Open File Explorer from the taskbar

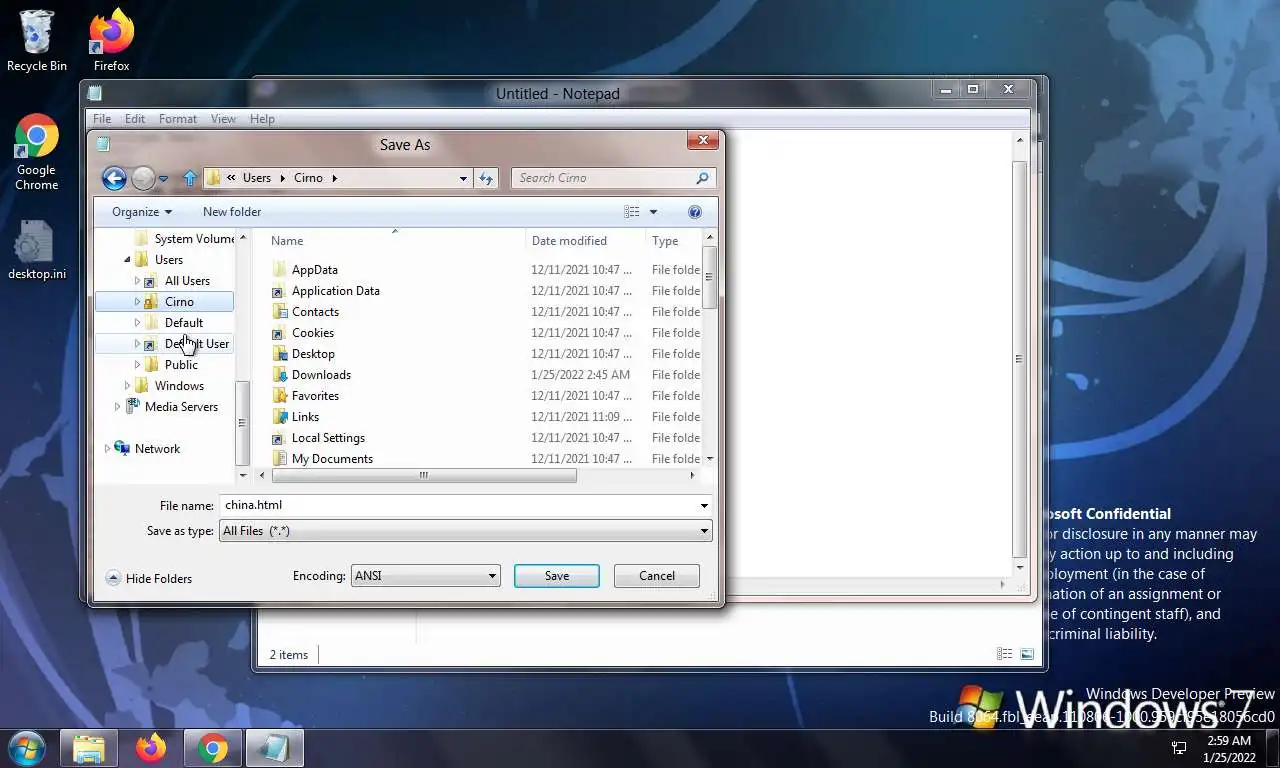(x=89, y=748)
